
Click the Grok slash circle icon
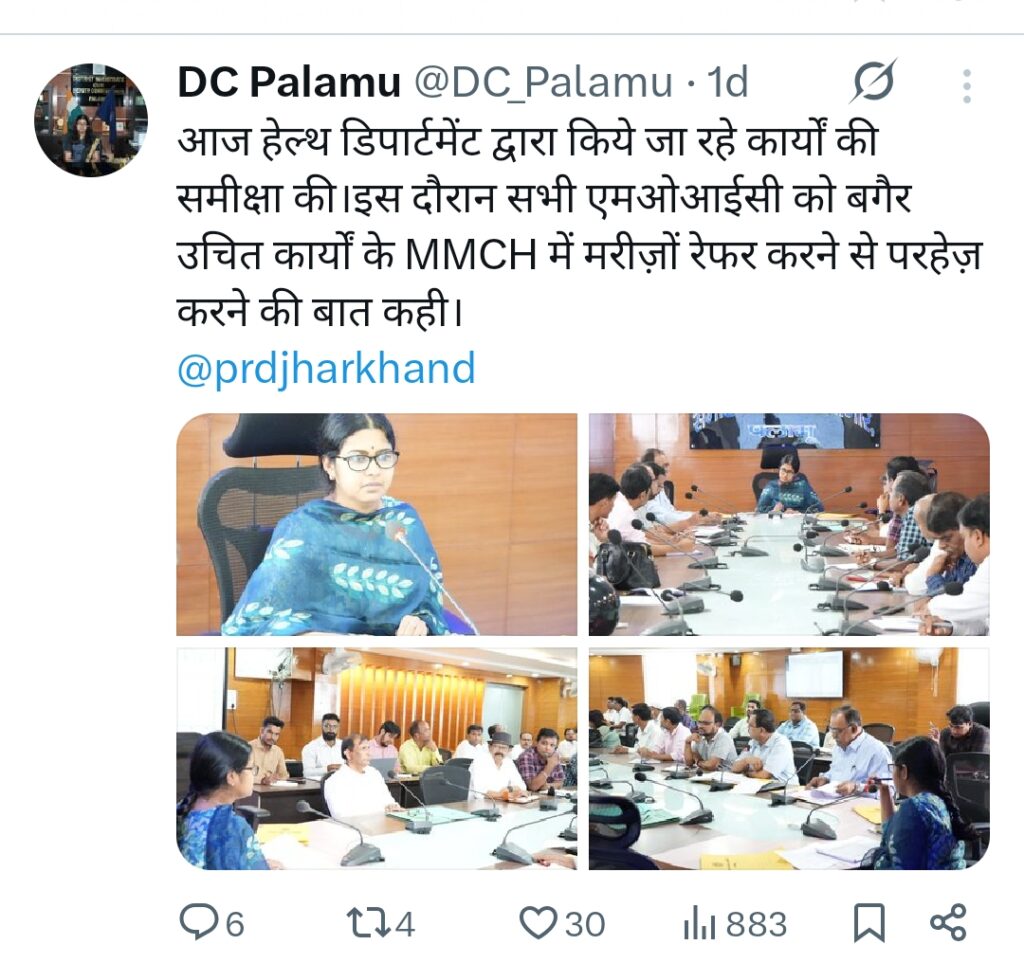873,82
